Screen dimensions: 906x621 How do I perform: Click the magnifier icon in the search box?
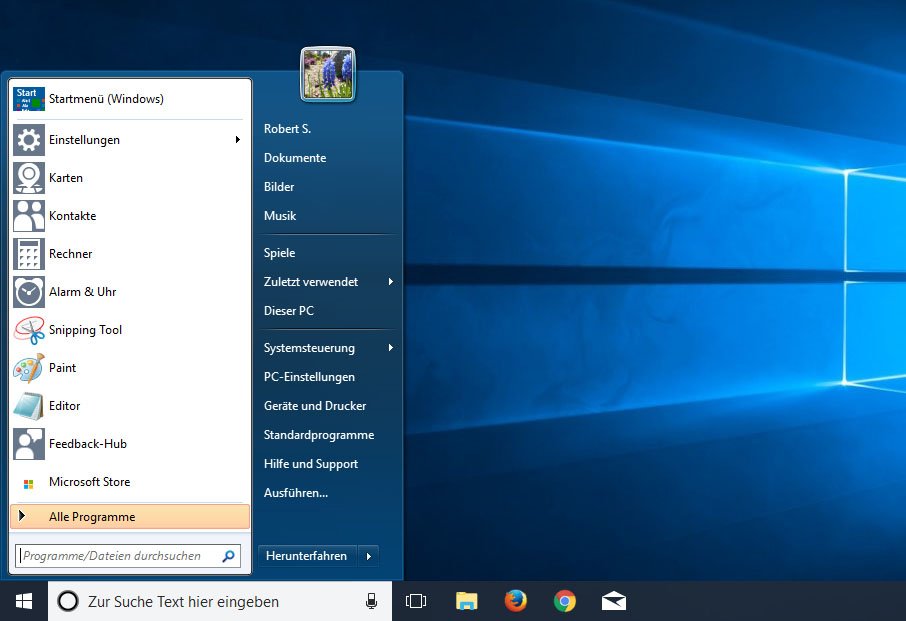click(x=229, y=556)
